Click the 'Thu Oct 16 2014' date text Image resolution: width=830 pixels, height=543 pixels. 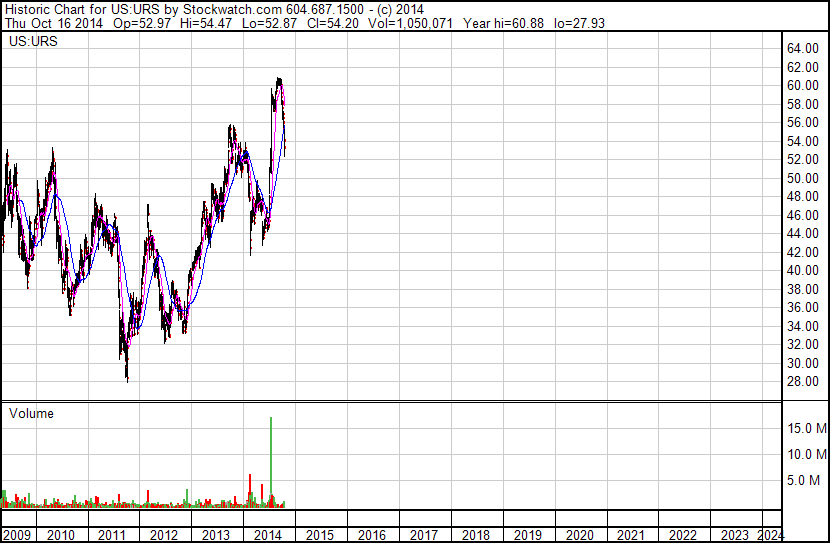(53, 23)
